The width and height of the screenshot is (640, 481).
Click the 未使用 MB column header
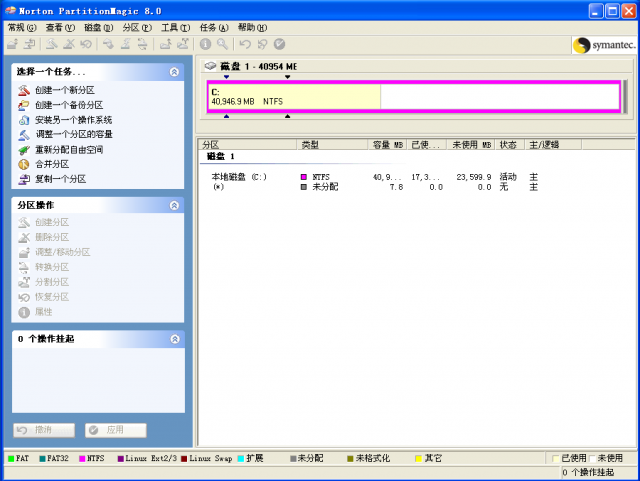[x=471, y=145]
